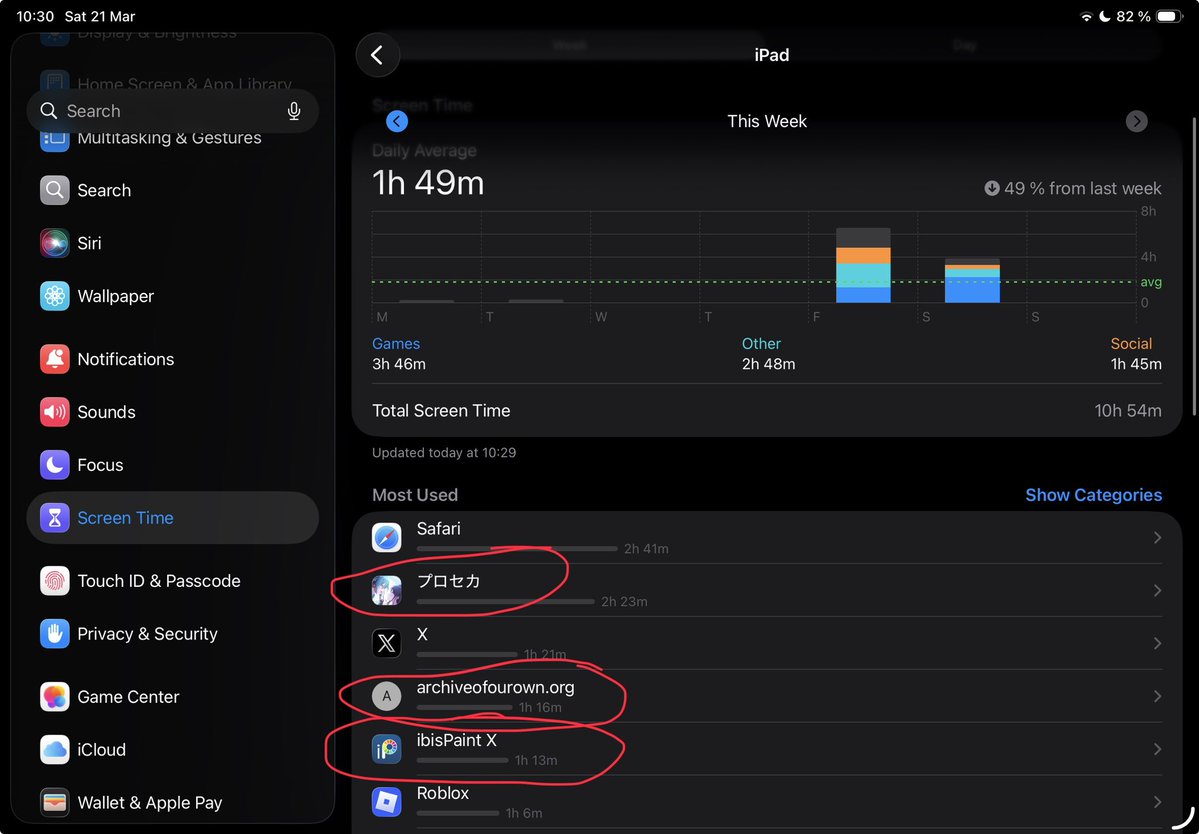Select Game Center in the sidebar
Image resolution: width=1199 pixels, height=834 pixels.
(x=173, y=697)
